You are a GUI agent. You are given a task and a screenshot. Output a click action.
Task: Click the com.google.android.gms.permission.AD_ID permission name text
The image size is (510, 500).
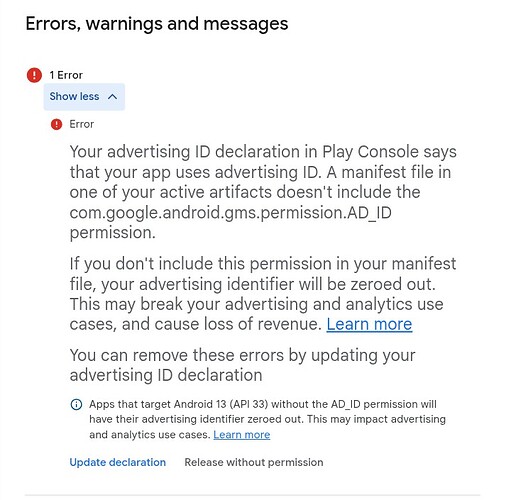(x=231, y=213)
